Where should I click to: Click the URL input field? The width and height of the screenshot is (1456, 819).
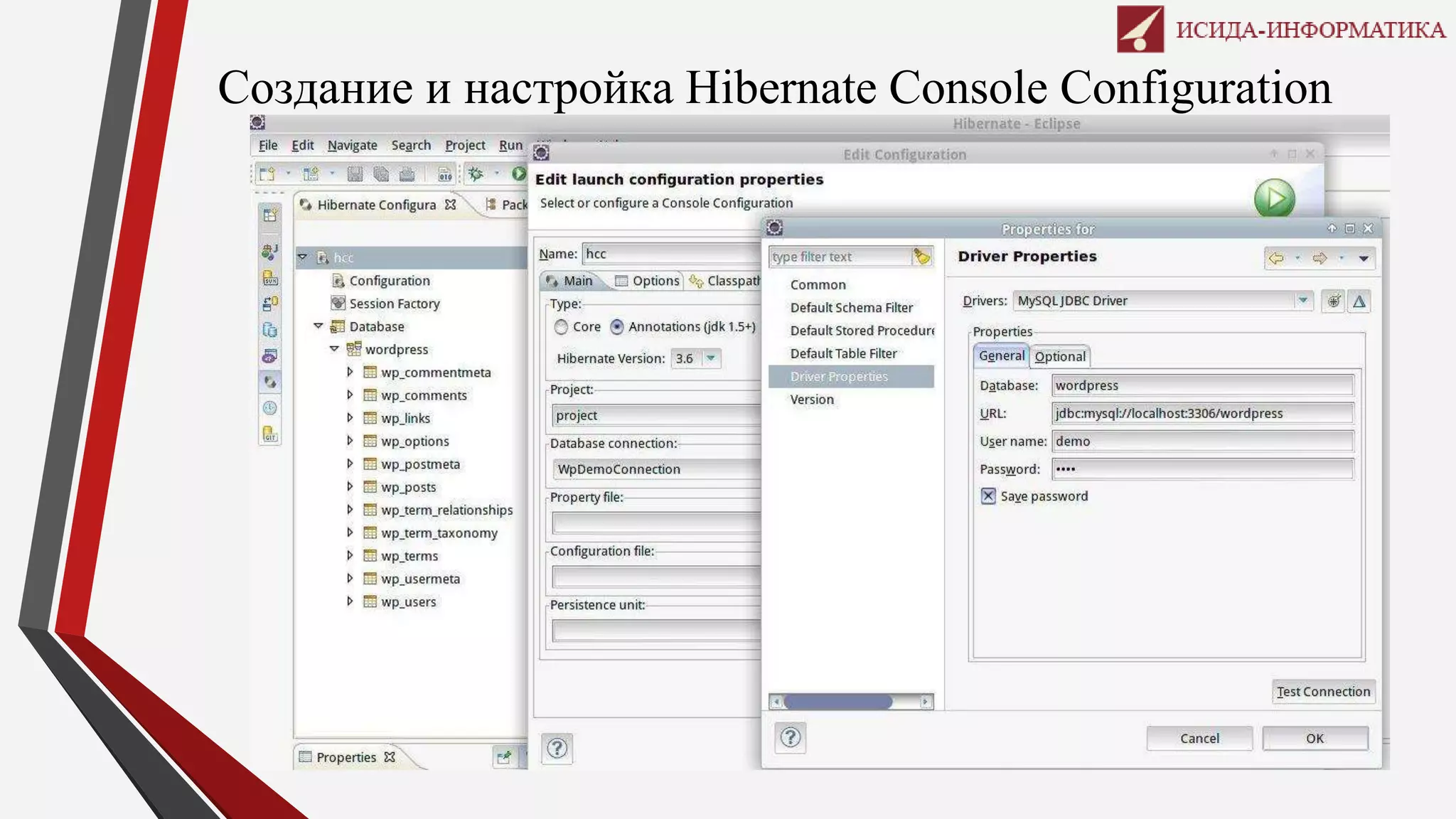(1202, 413)
